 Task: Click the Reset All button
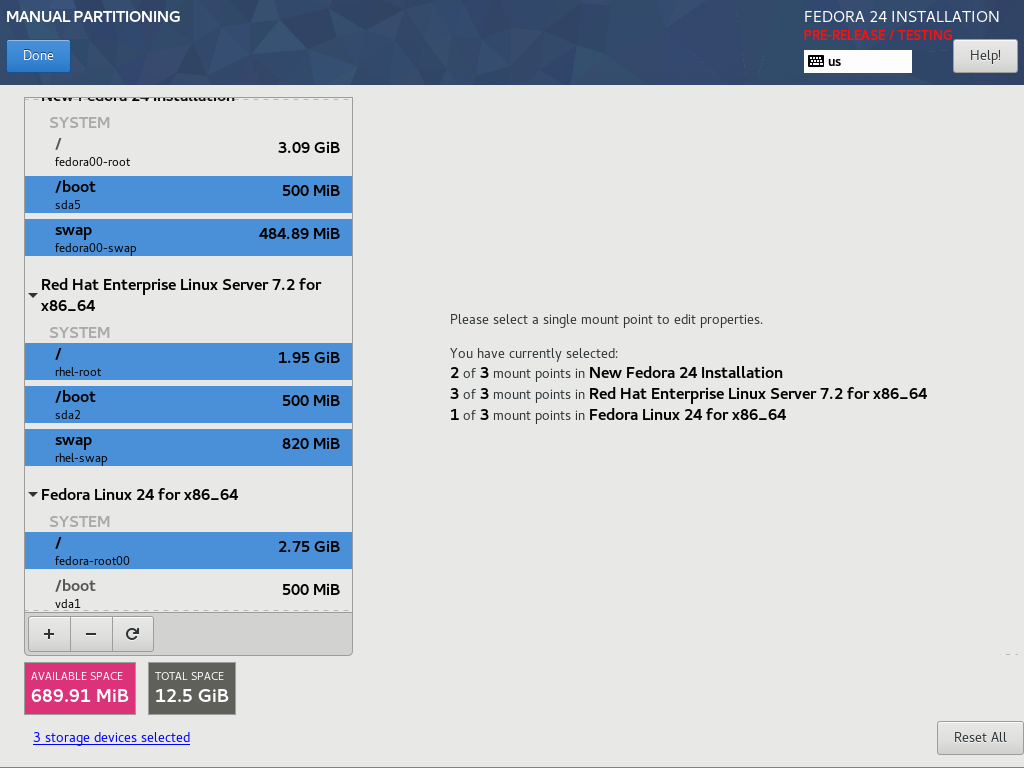coord(979,737)
